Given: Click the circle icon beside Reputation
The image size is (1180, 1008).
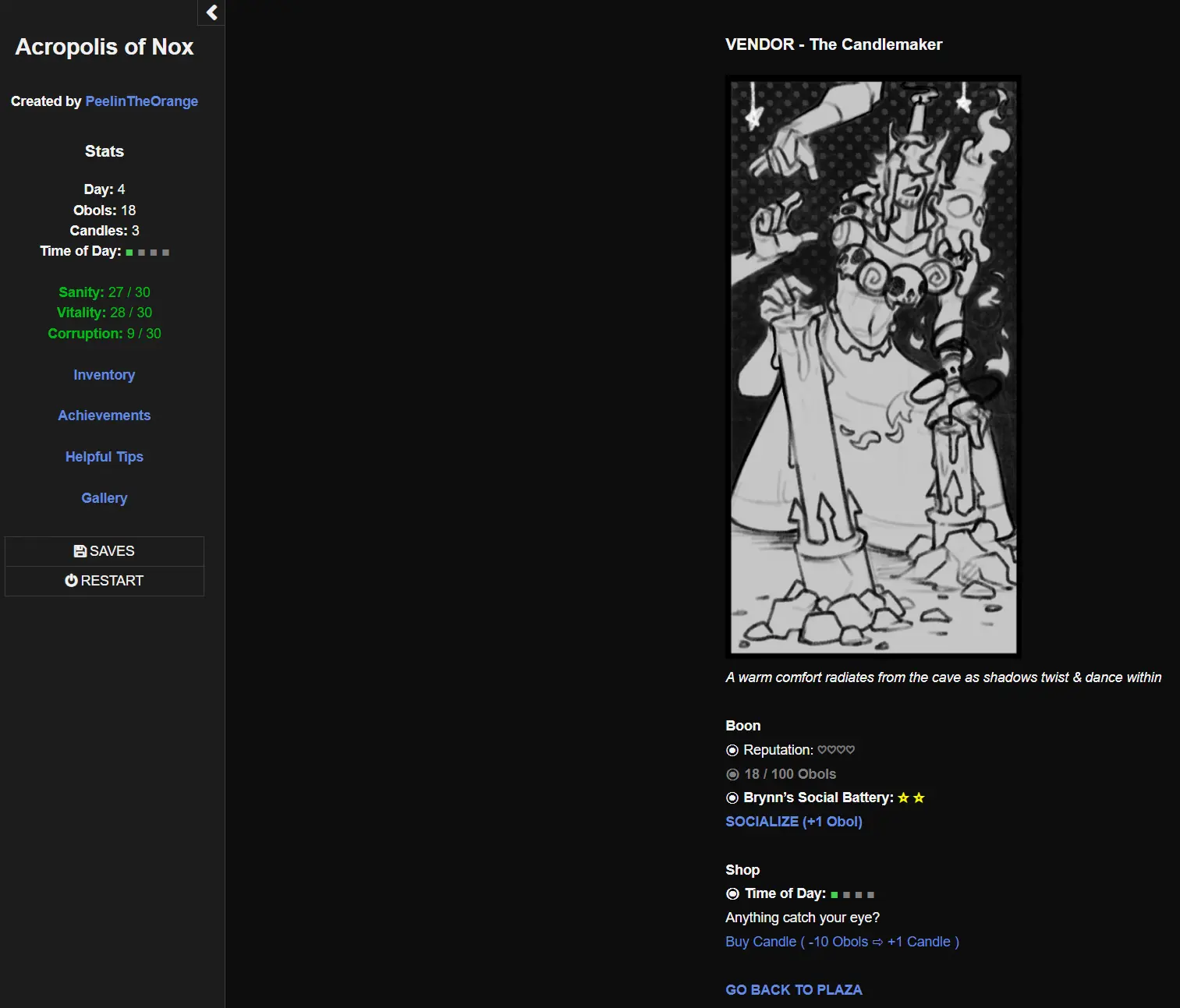Looking at the screenshot, I should click(x=732, y=750).
